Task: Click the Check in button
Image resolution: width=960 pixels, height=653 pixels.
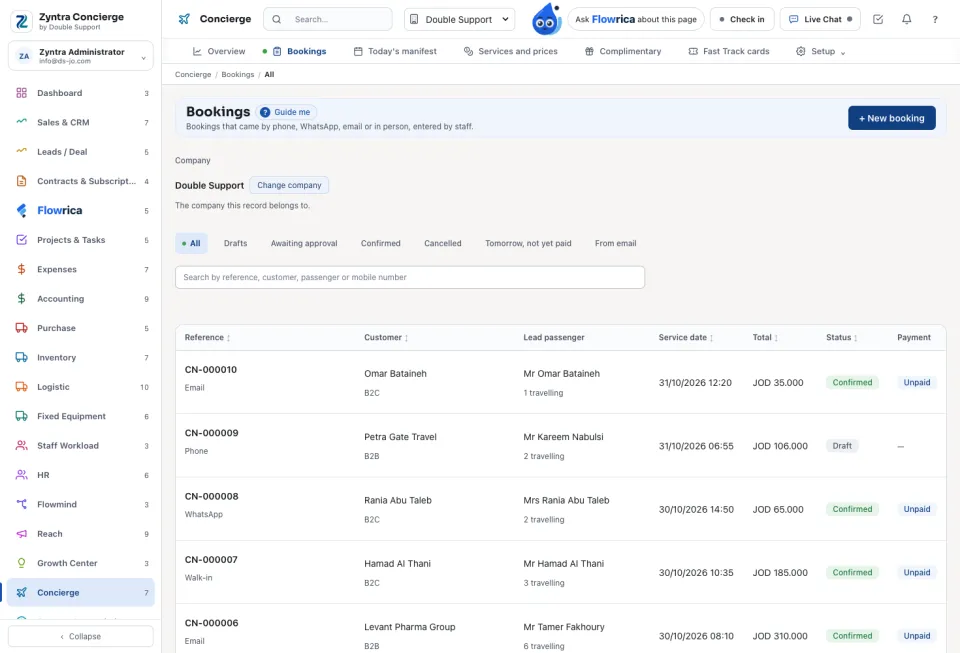Action: point(742,20)
